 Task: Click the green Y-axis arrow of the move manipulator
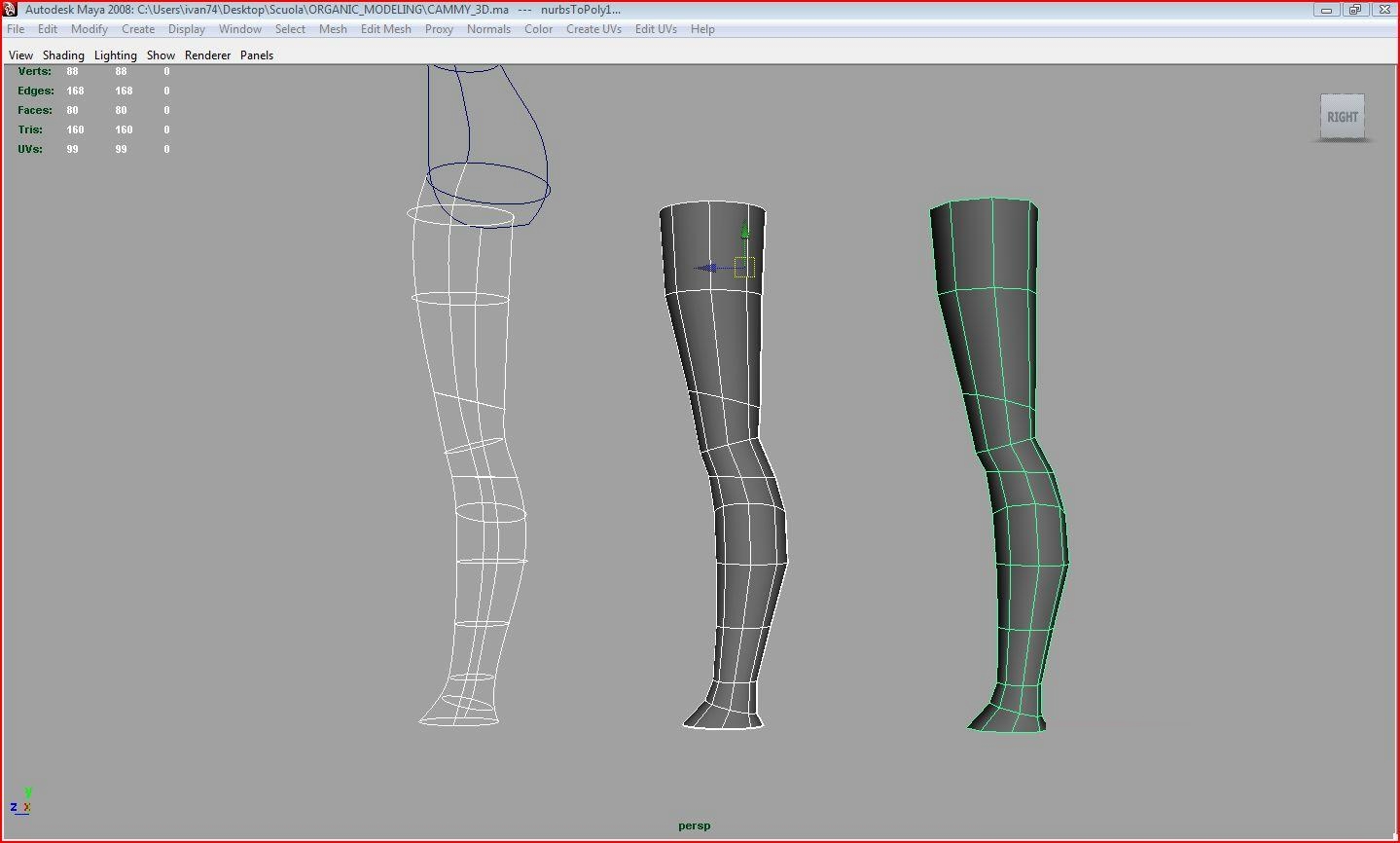pyautogui.click(x=744, y=232)
